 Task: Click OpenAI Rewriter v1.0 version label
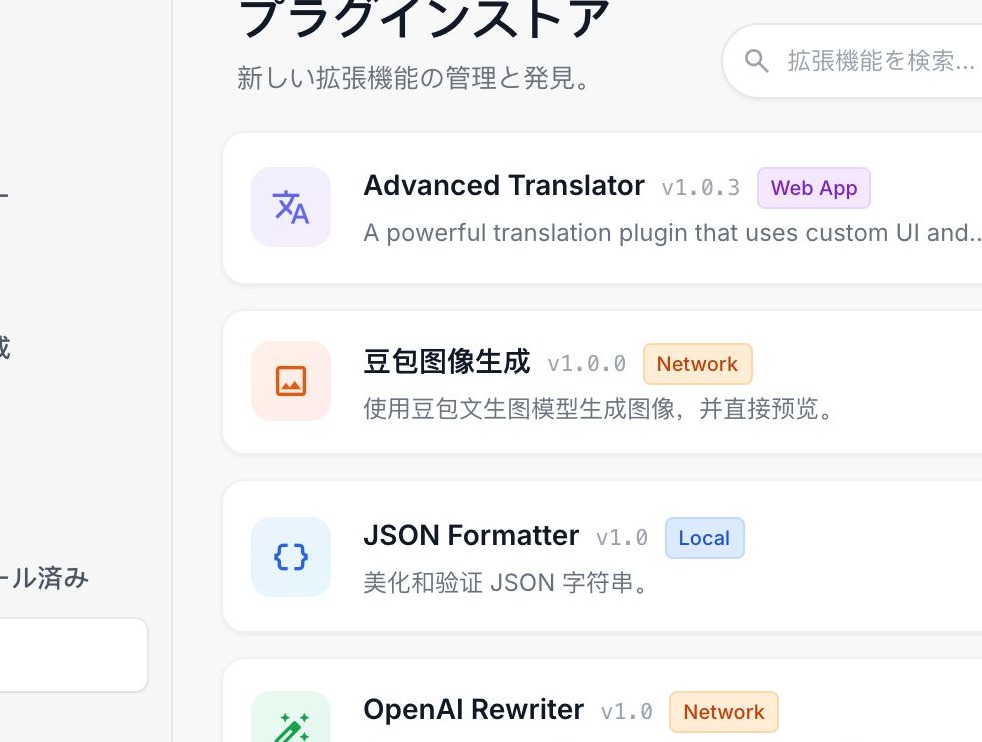[626, 712]
